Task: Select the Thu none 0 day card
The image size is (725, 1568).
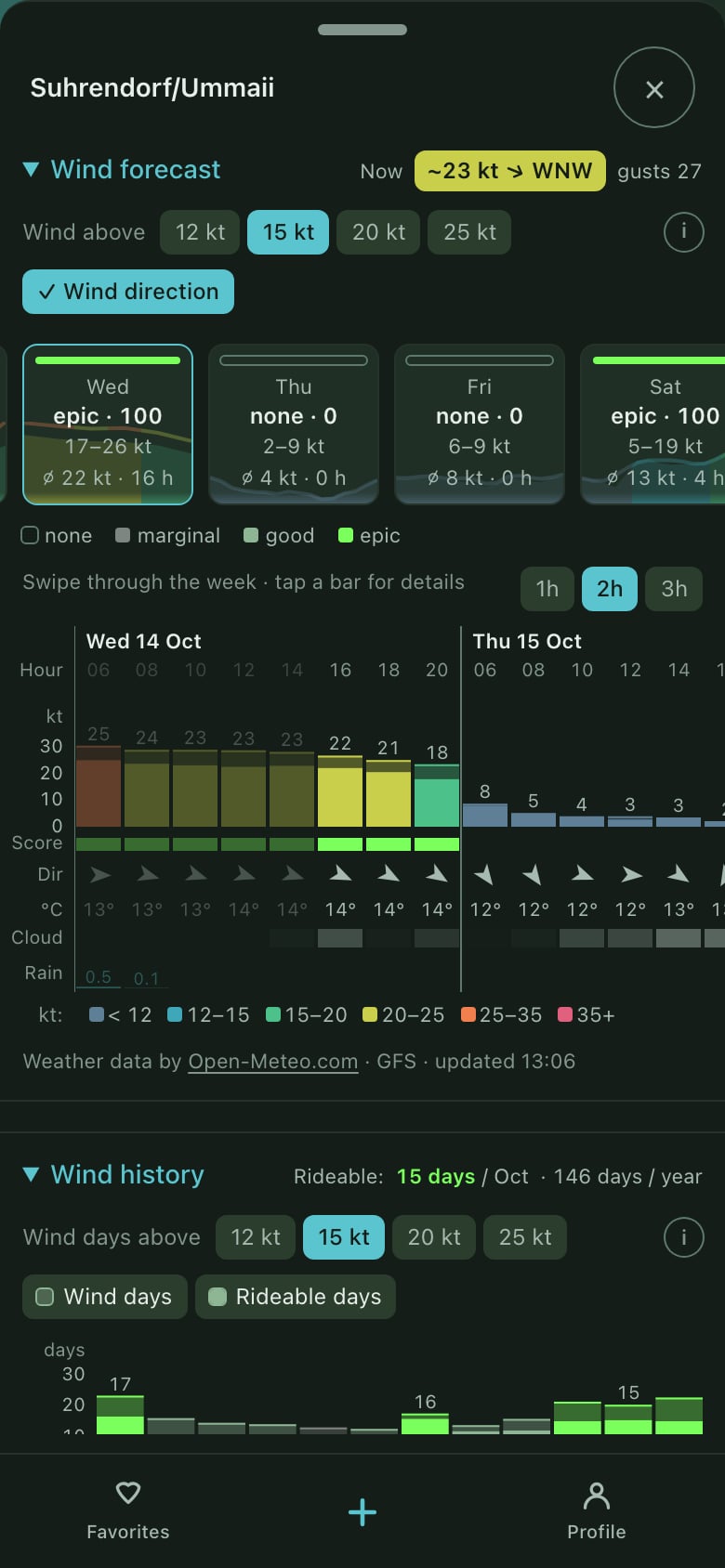Action: 294,425
